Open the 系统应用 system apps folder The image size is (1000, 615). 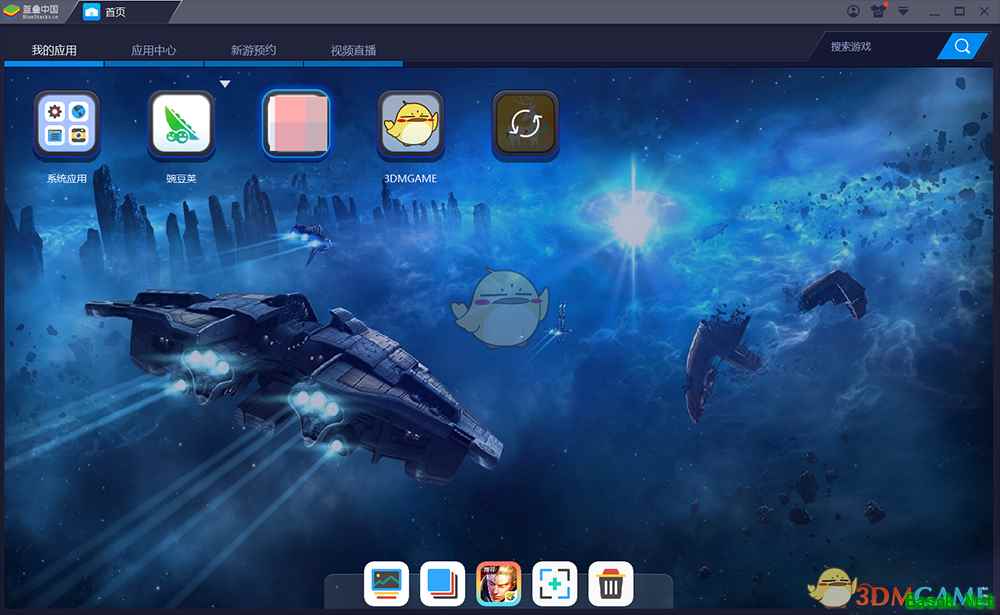pyautogui.click(x=67, y=123)
